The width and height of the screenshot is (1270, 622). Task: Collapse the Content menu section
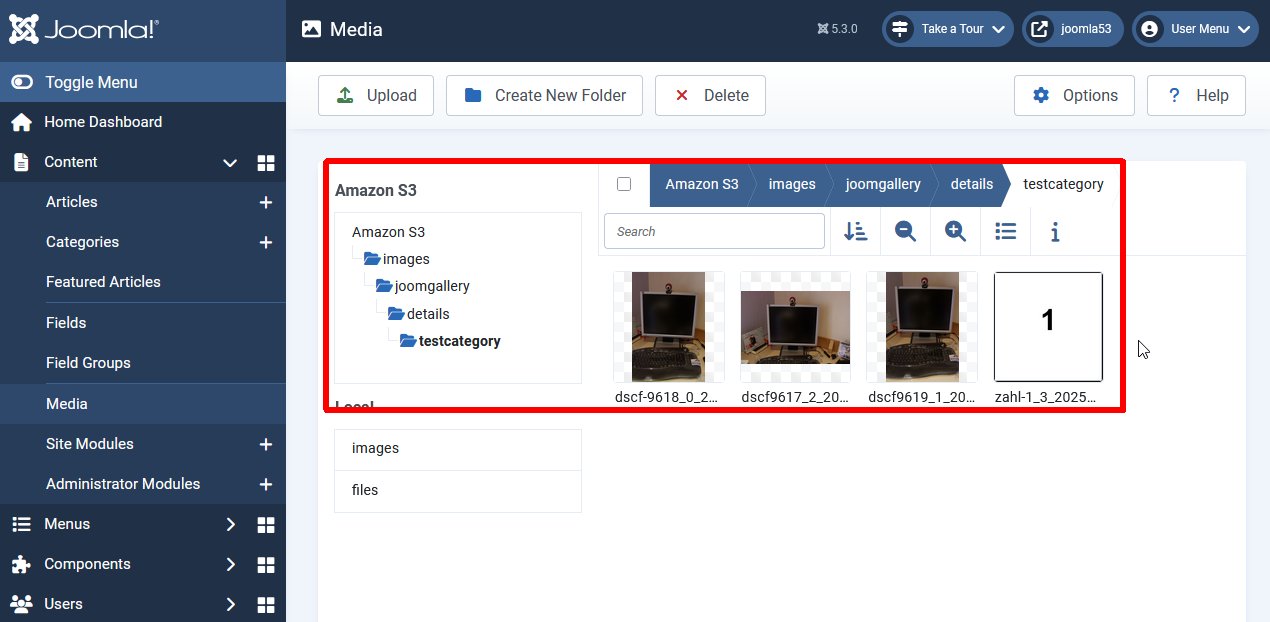coord(230,162)
